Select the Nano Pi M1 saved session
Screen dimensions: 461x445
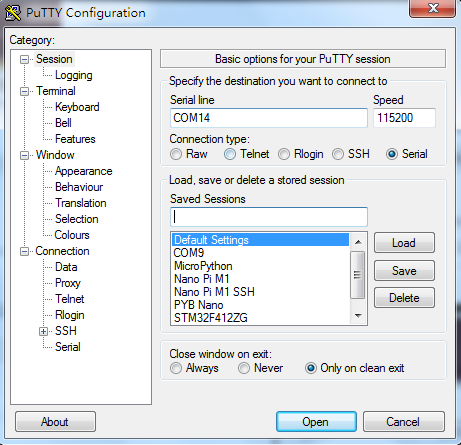[x=260, y=279]
